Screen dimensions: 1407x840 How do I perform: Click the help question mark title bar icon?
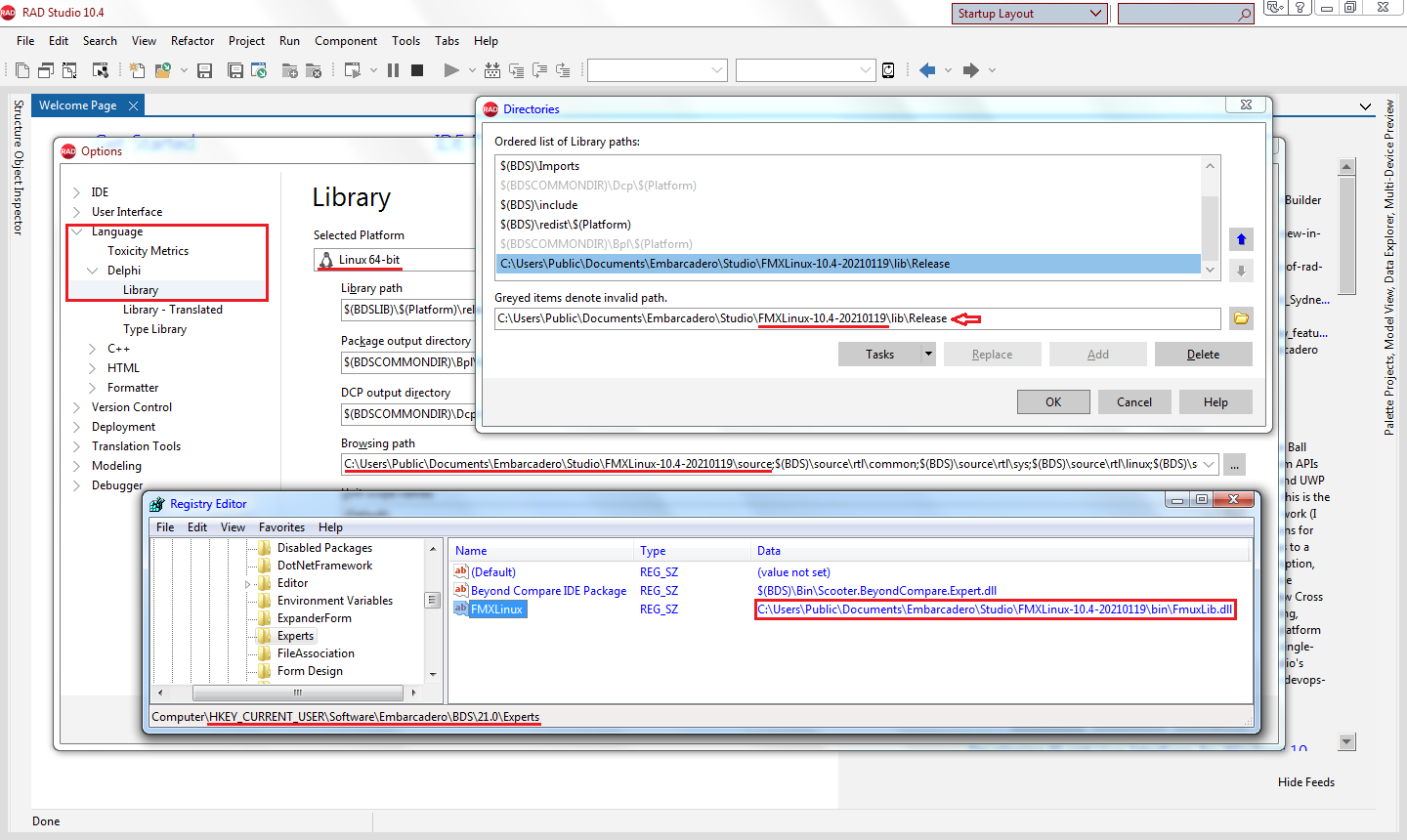pyautogui.click(x=1300, y=8)
